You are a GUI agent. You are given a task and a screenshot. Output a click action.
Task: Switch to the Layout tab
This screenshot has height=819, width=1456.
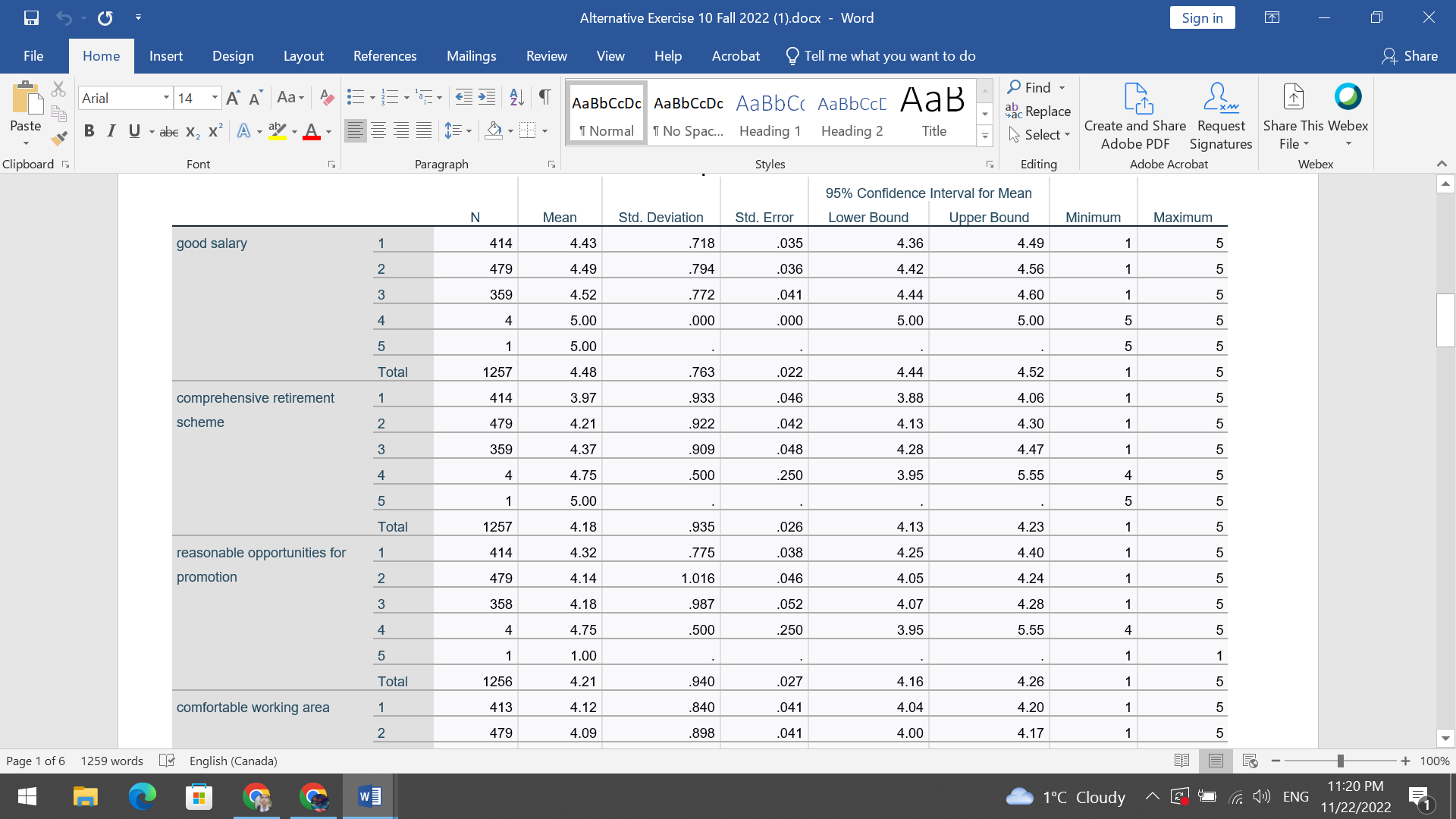[x=303, y=56]
